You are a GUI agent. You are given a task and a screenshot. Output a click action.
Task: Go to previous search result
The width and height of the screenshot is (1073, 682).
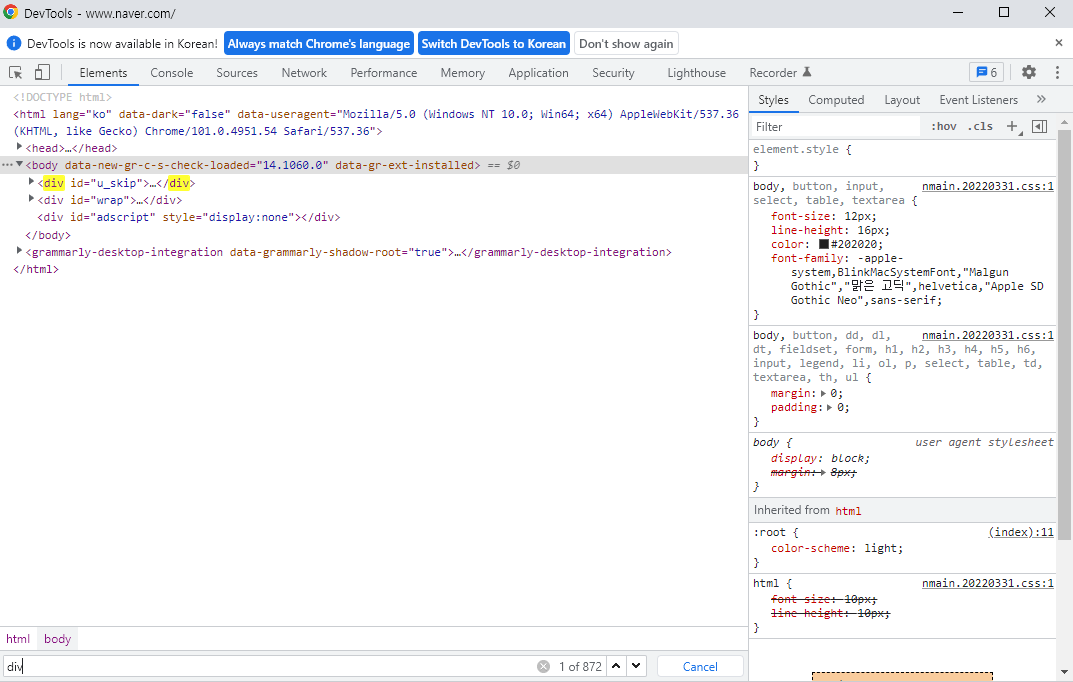coord(616,666)
